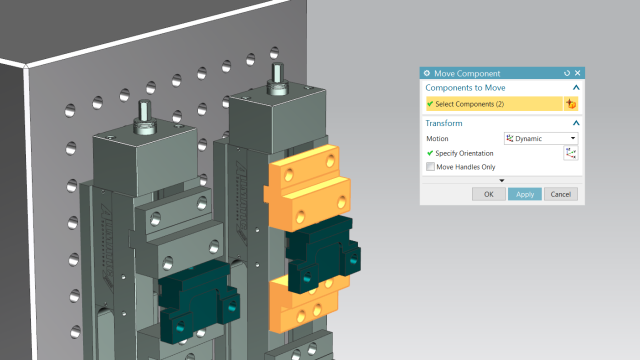Click the Move Component gear icon
The height and width of the screenshot is (360, 640).
click(427, 73)
